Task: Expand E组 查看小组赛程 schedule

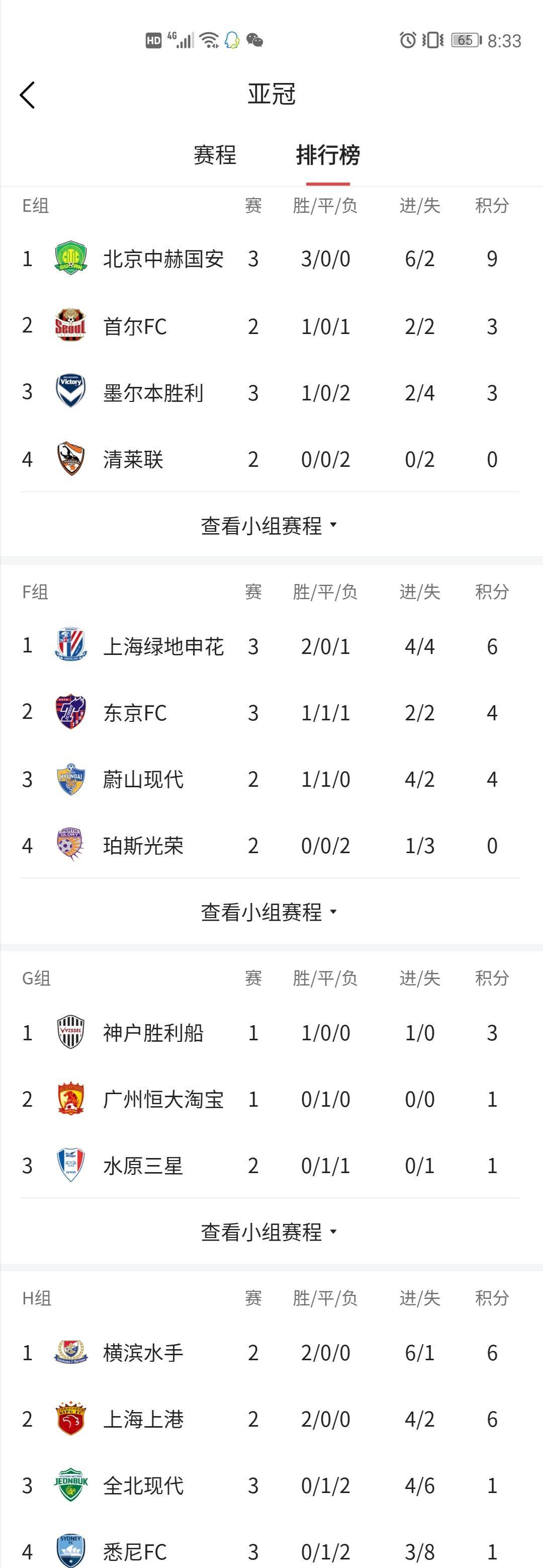Action: (x=269, y=525)
